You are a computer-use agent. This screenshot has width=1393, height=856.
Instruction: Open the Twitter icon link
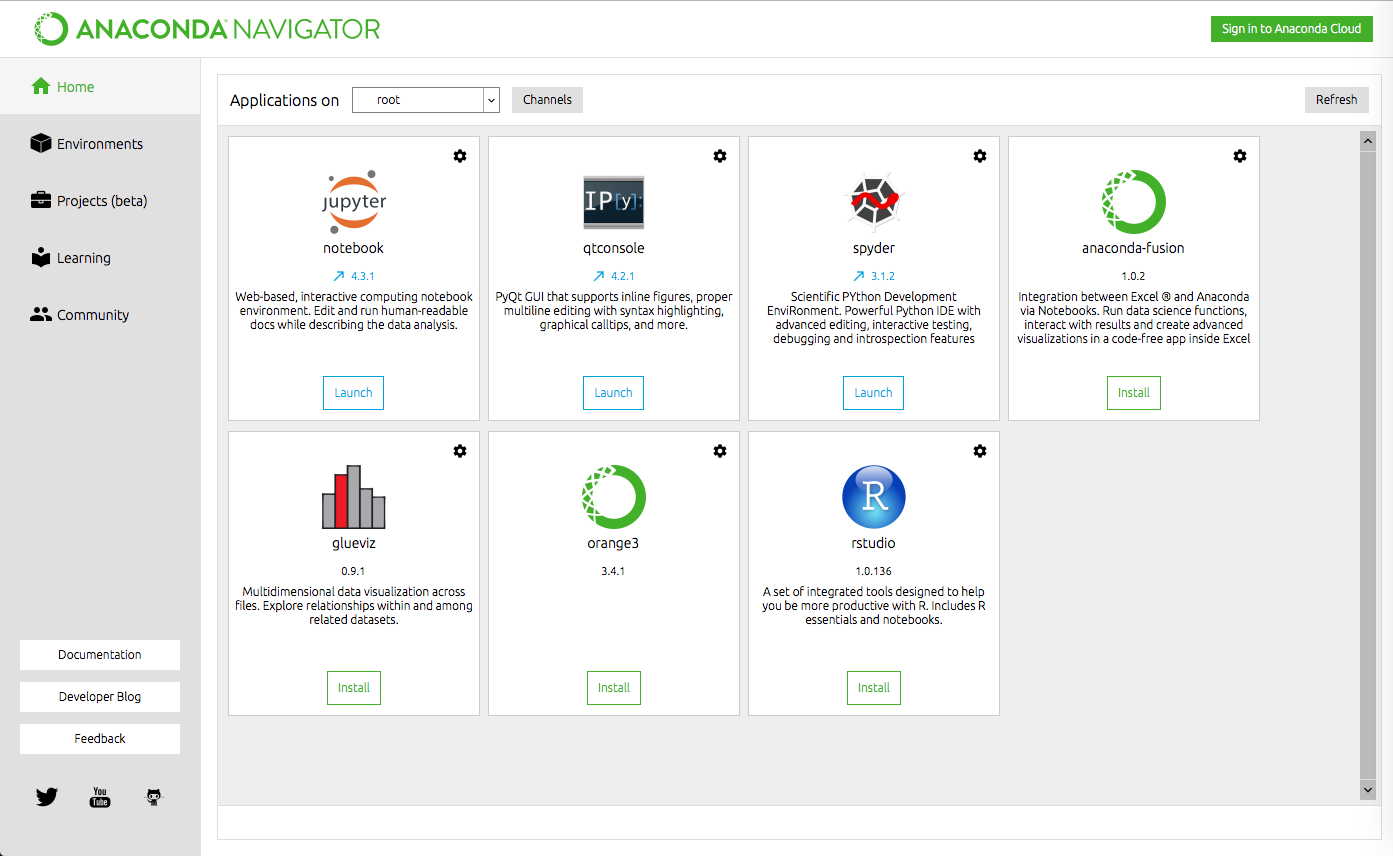tap(47, 797)
